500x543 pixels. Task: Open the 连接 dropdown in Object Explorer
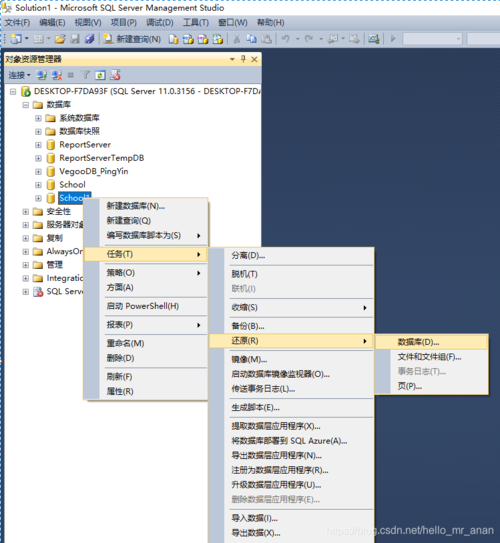[x=19, y=75]
